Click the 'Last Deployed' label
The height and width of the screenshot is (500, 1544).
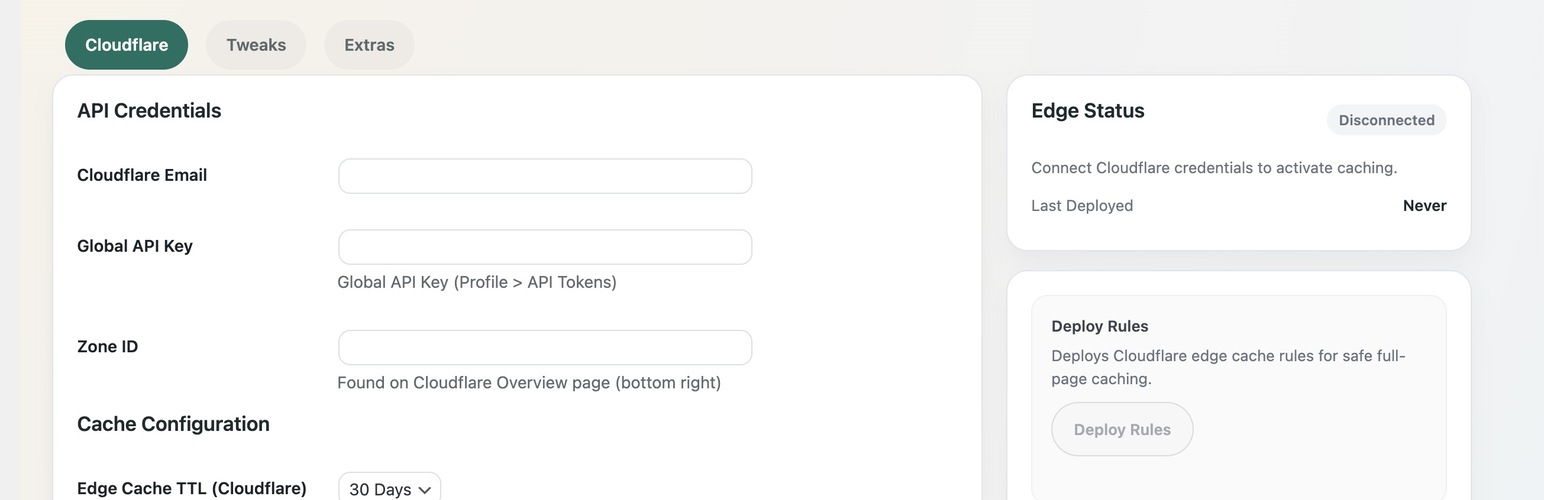pyautogui.click(x=1082, y=206)
